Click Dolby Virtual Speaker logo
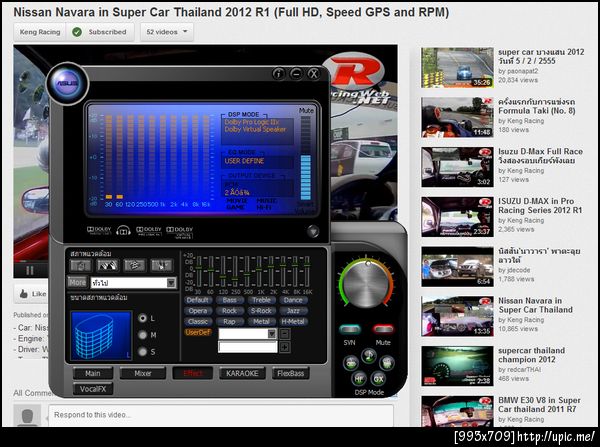The width and height of the screenshot is (600, 447). pos(179,232)
